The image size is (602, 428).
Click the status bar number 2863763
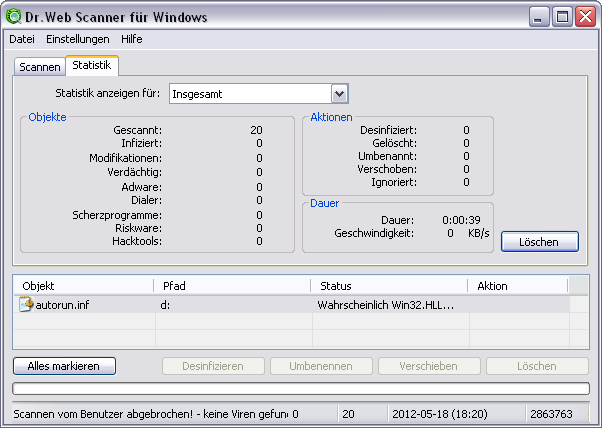(x=551, y=414)
